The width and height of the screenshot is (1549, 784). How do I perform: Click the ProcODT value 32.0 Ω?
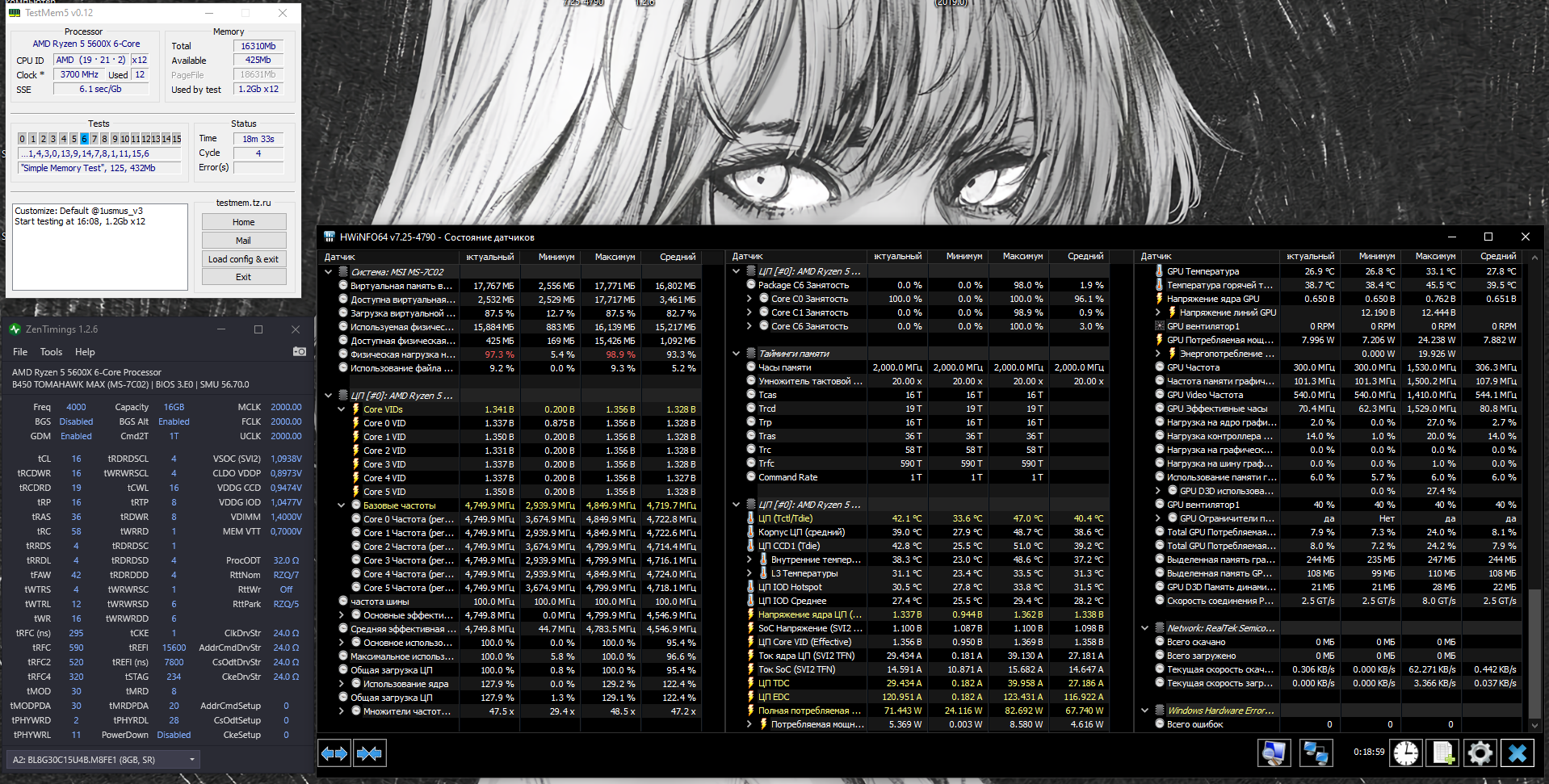tap(286, 560)
